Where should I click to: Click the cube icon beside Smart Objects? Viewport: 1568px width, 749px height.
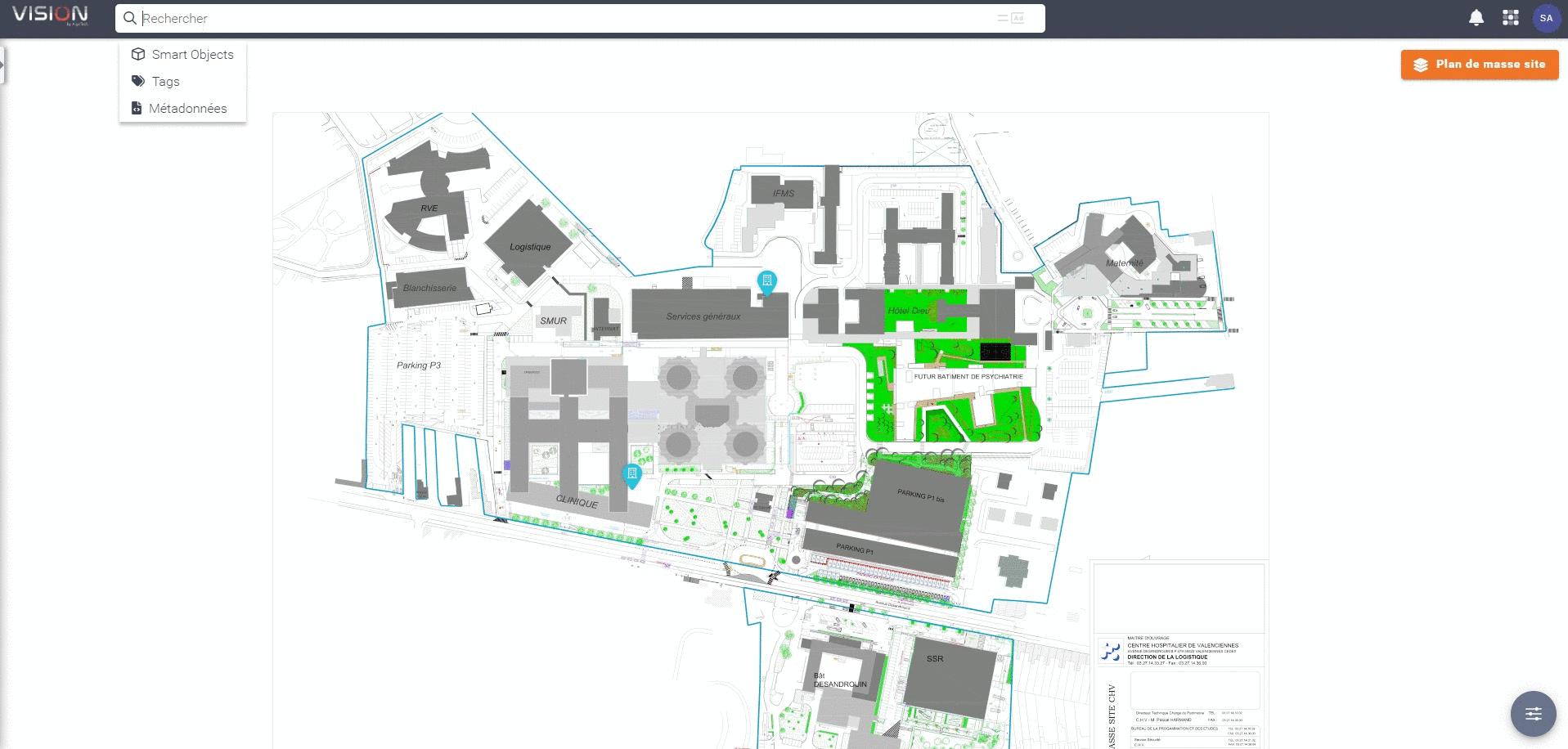point(138,54)
